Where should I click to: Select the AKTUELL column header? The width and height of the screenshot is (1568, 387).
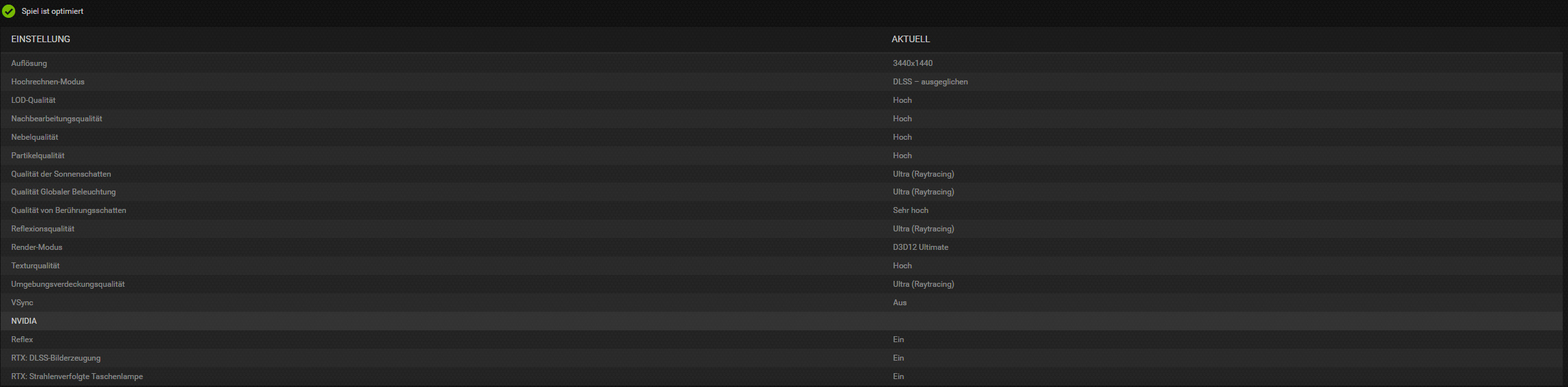911,39
